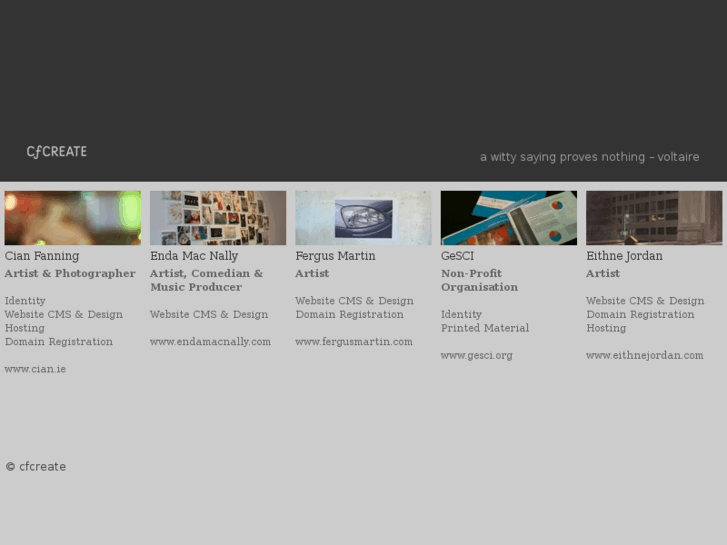The image size is (727, 545).
Task: Click the Voltaire quote tagline
Action: click(589, 157)
